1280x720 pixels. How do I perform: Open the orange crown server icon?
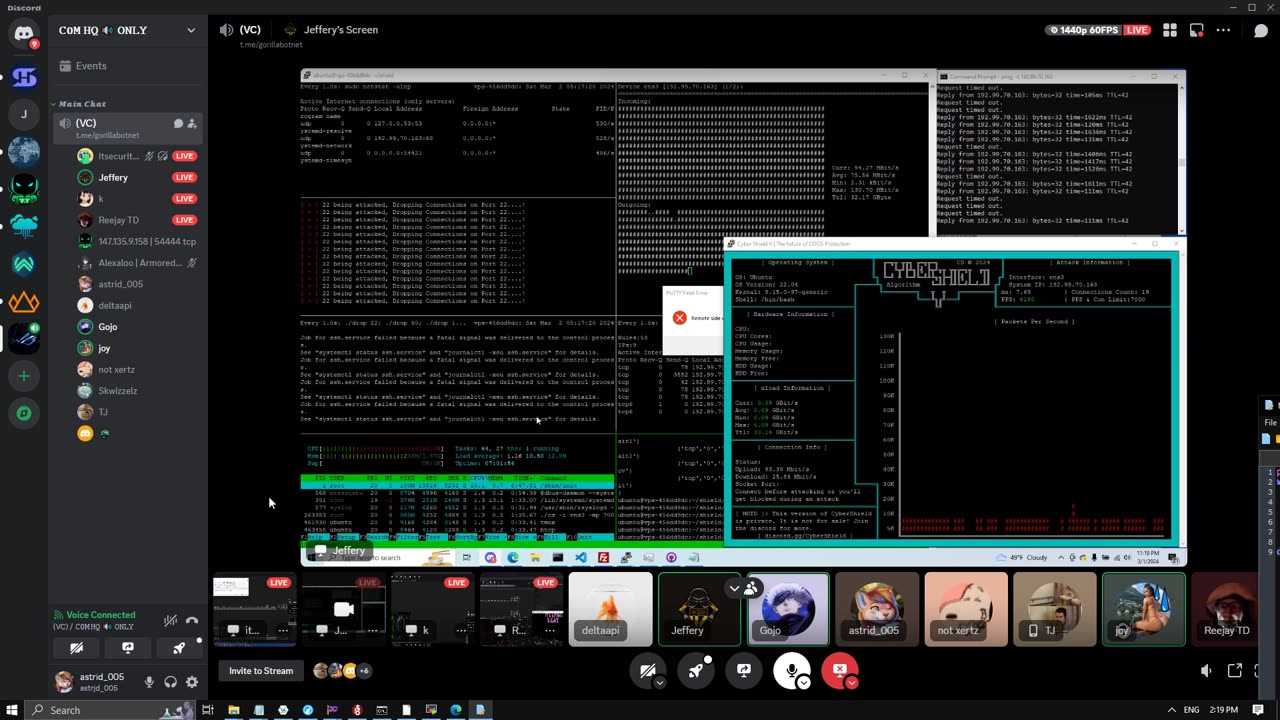click(x=24, y=302)
